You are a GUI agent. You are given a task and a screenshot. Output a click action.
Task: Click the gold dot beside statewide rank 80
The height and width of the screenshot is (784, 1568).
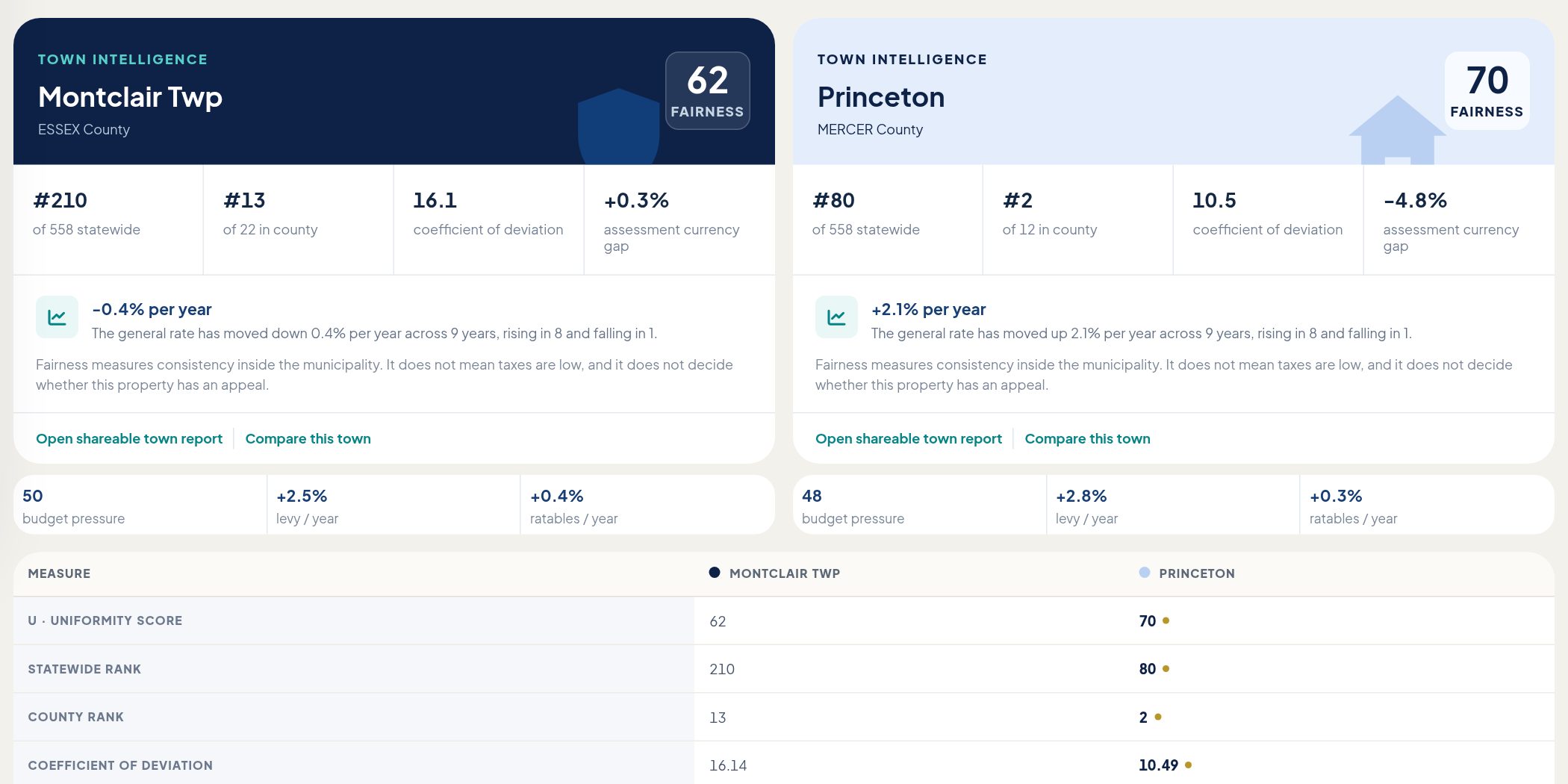coord(1166,668)
